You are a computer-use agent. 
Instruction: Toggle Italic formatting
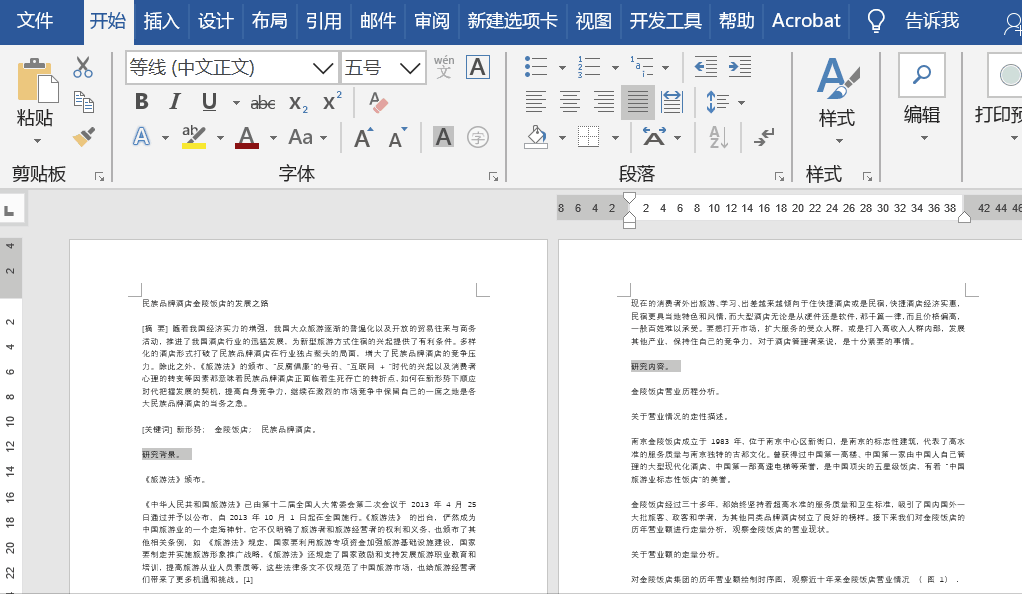click(175, 102)
